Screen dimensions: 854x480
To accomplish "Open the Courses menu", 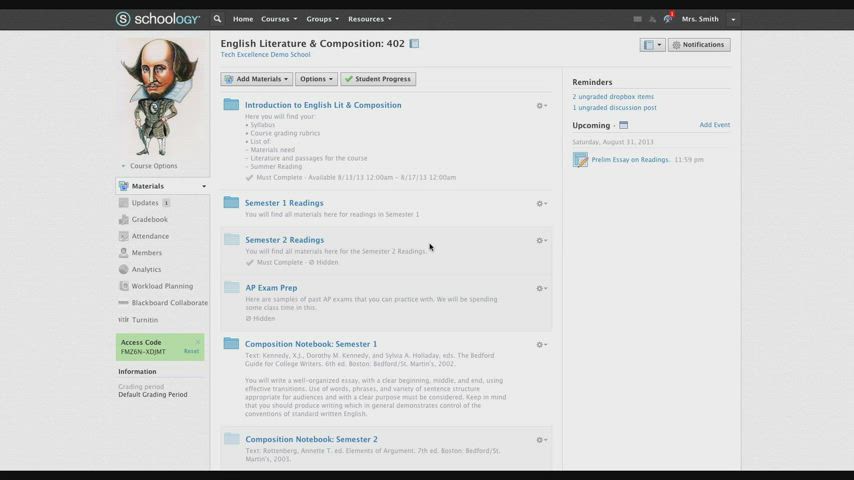I will [x=277, y=19].
